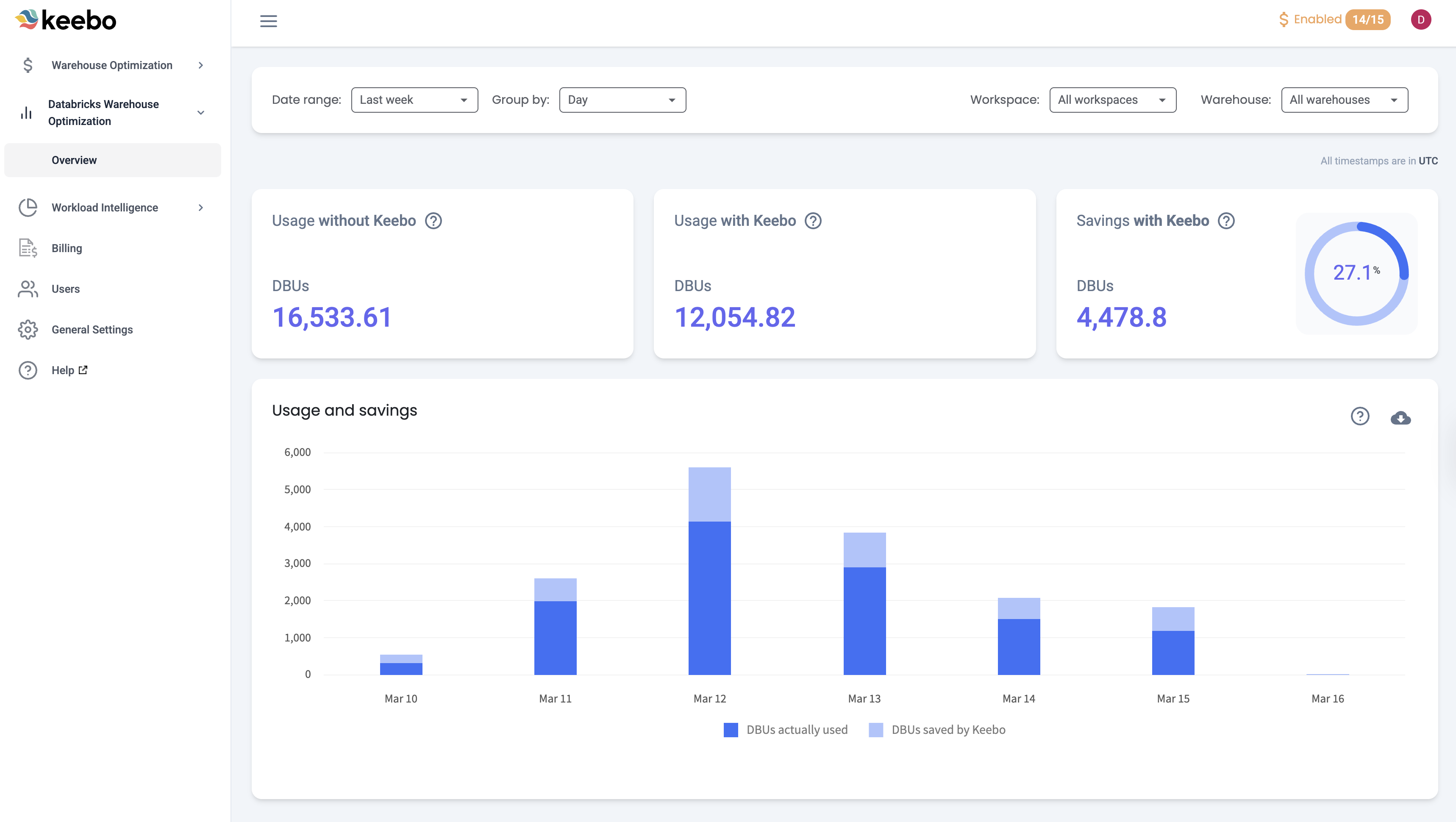The image size is (1456, 822).
Task: Click the hamburger menu icon
Action: pos(268,21)
